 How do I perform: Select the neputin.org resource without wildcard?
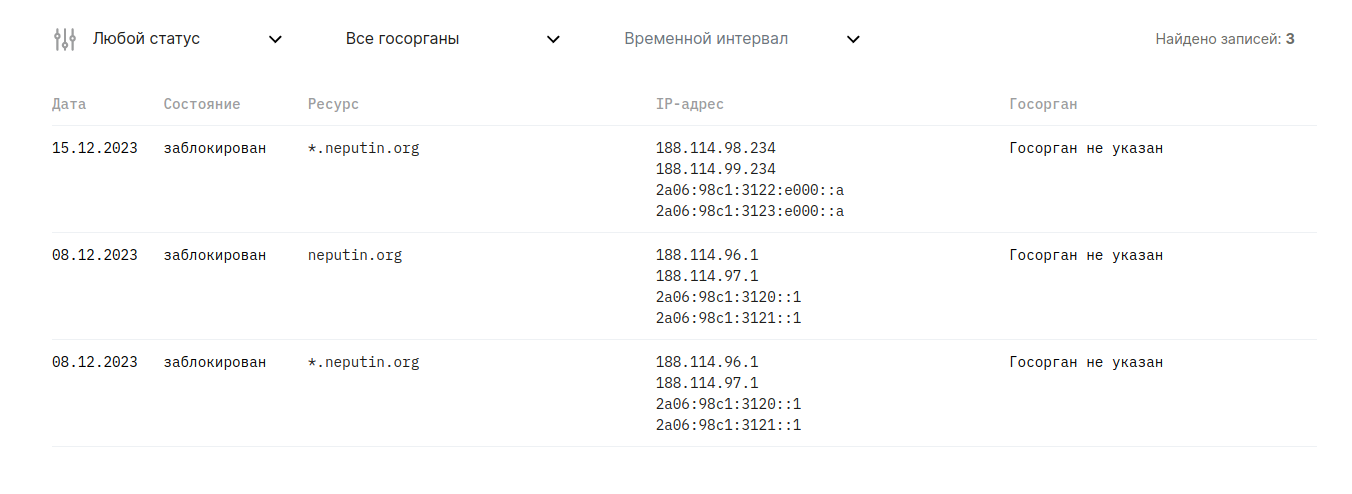click(355, 256)
